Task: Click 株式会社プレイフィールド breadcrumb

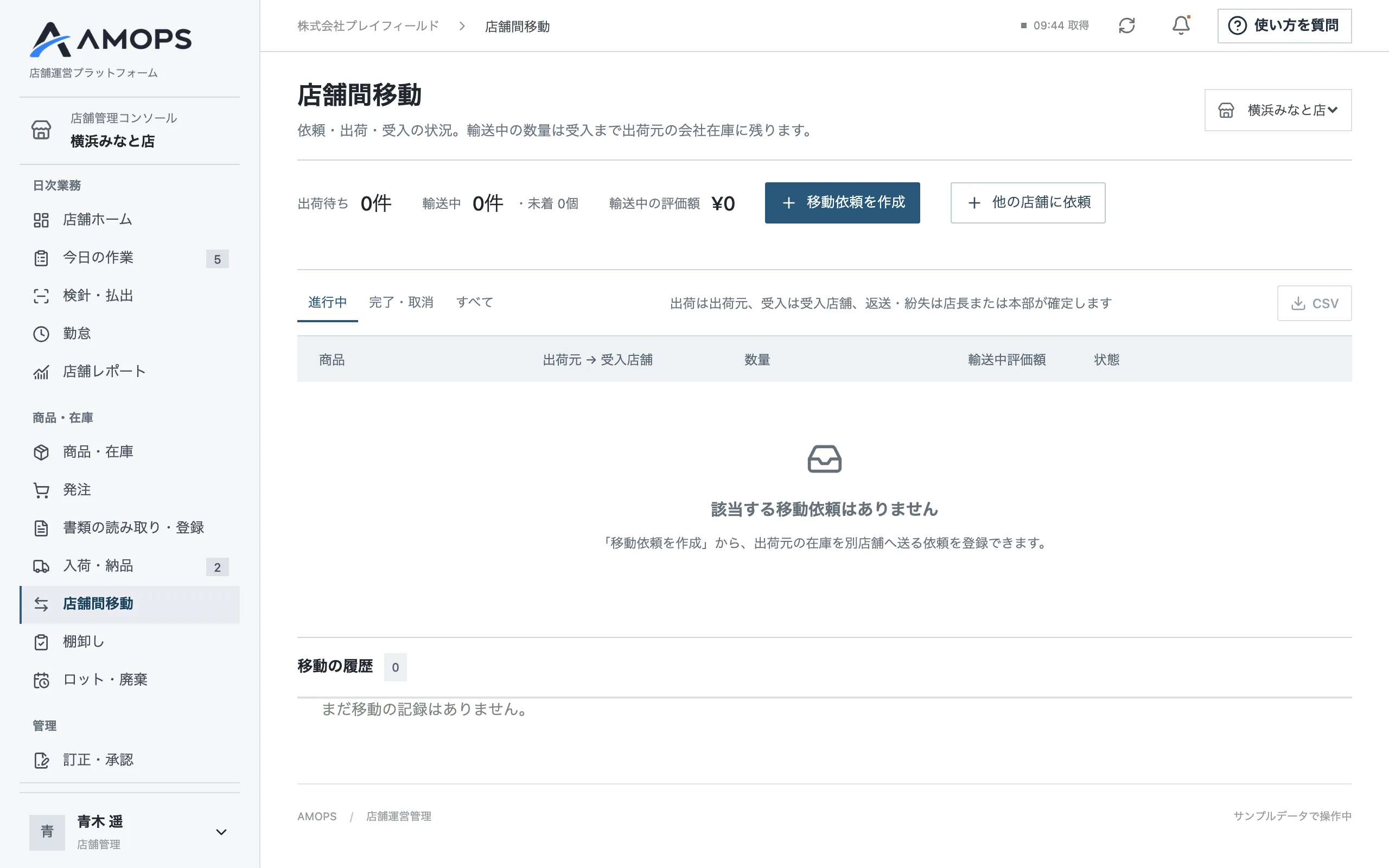Action: pos(368,26)
